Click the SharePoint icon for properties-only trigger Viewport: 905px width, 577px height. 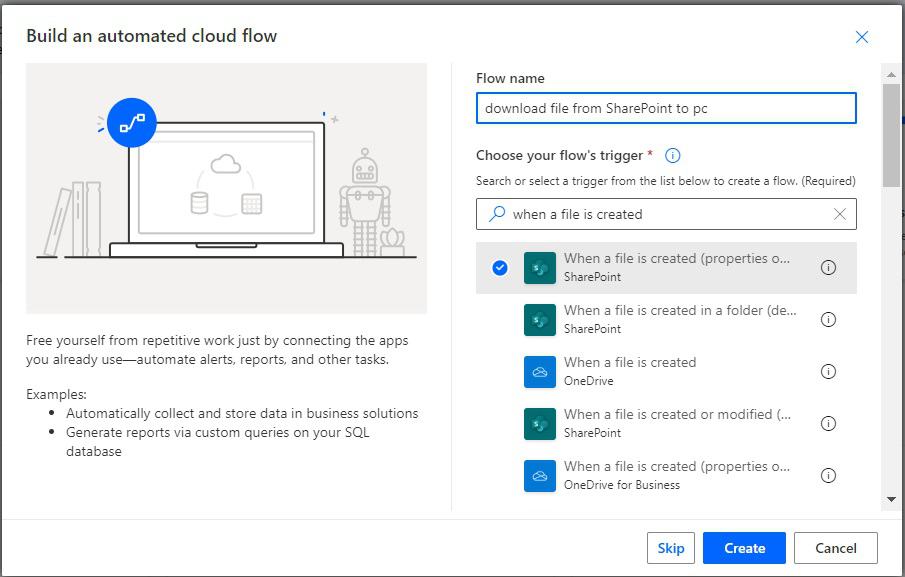click(540, 268)
